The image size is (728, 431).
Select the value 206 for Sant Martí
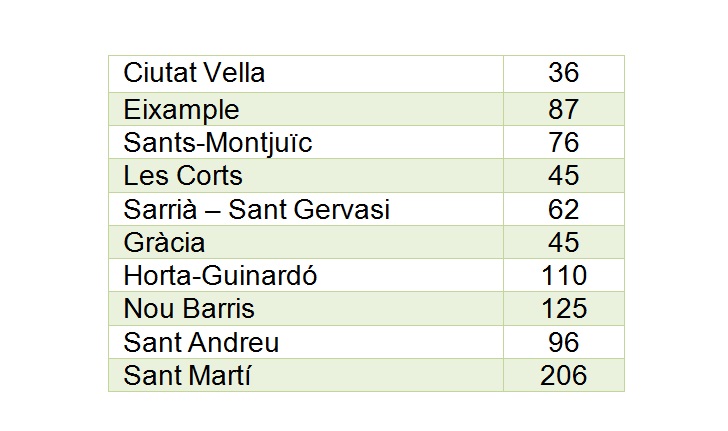coord(564,376)
